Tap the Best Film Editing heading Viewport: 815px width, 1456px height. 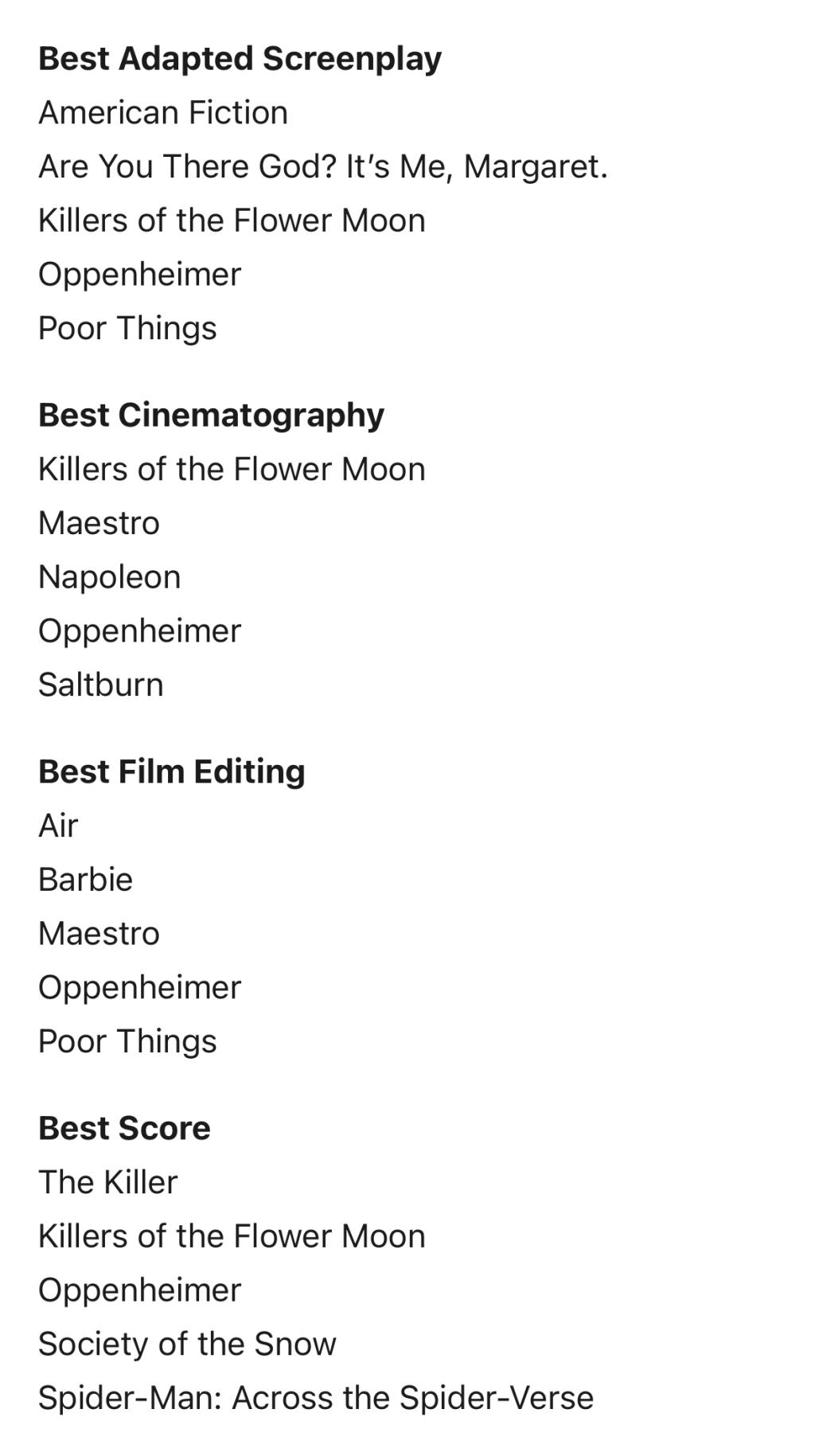click(172, 772)
